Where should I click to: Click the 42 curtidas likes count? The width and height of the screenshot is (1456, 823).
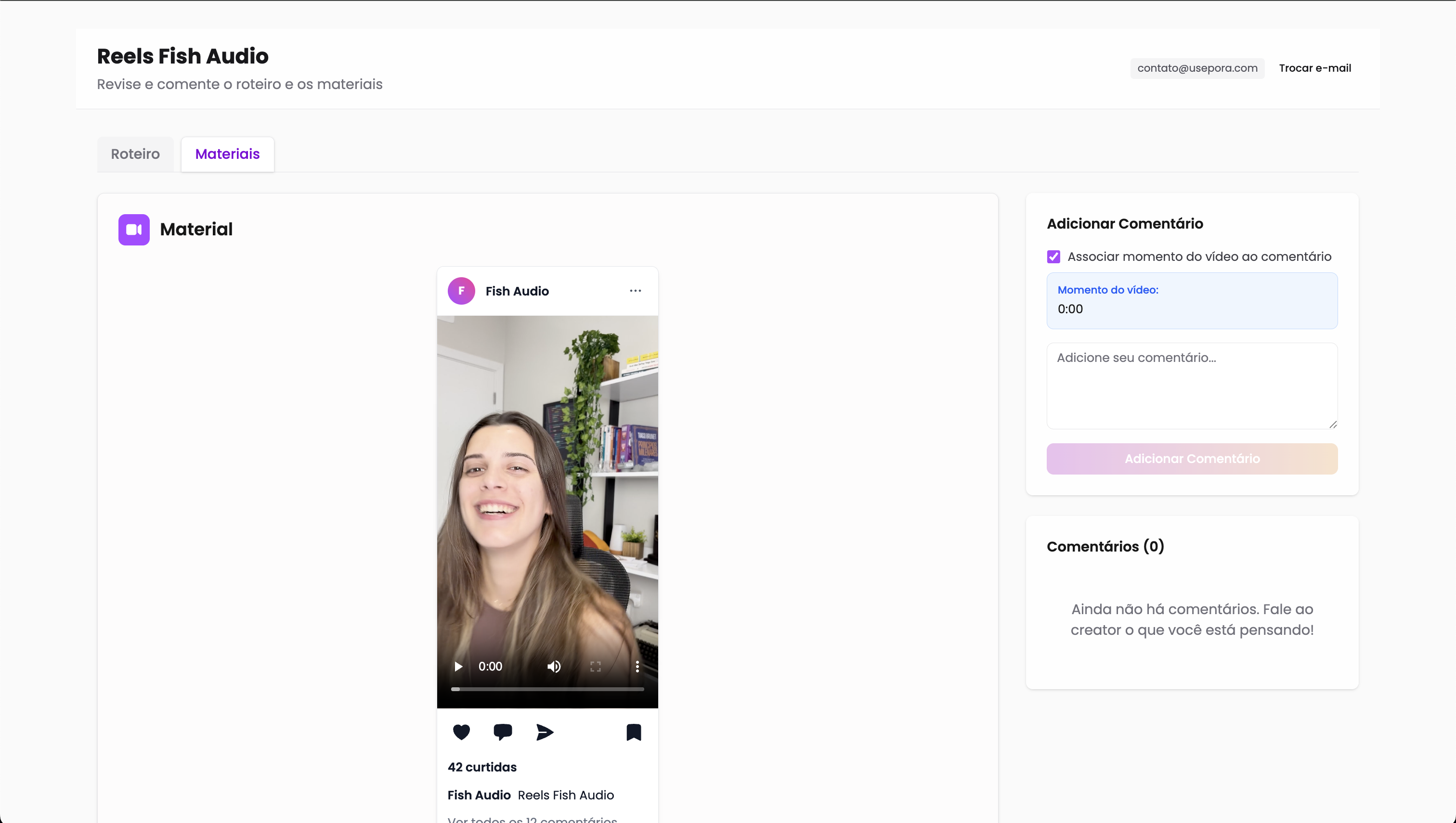(x=482, y=767)
